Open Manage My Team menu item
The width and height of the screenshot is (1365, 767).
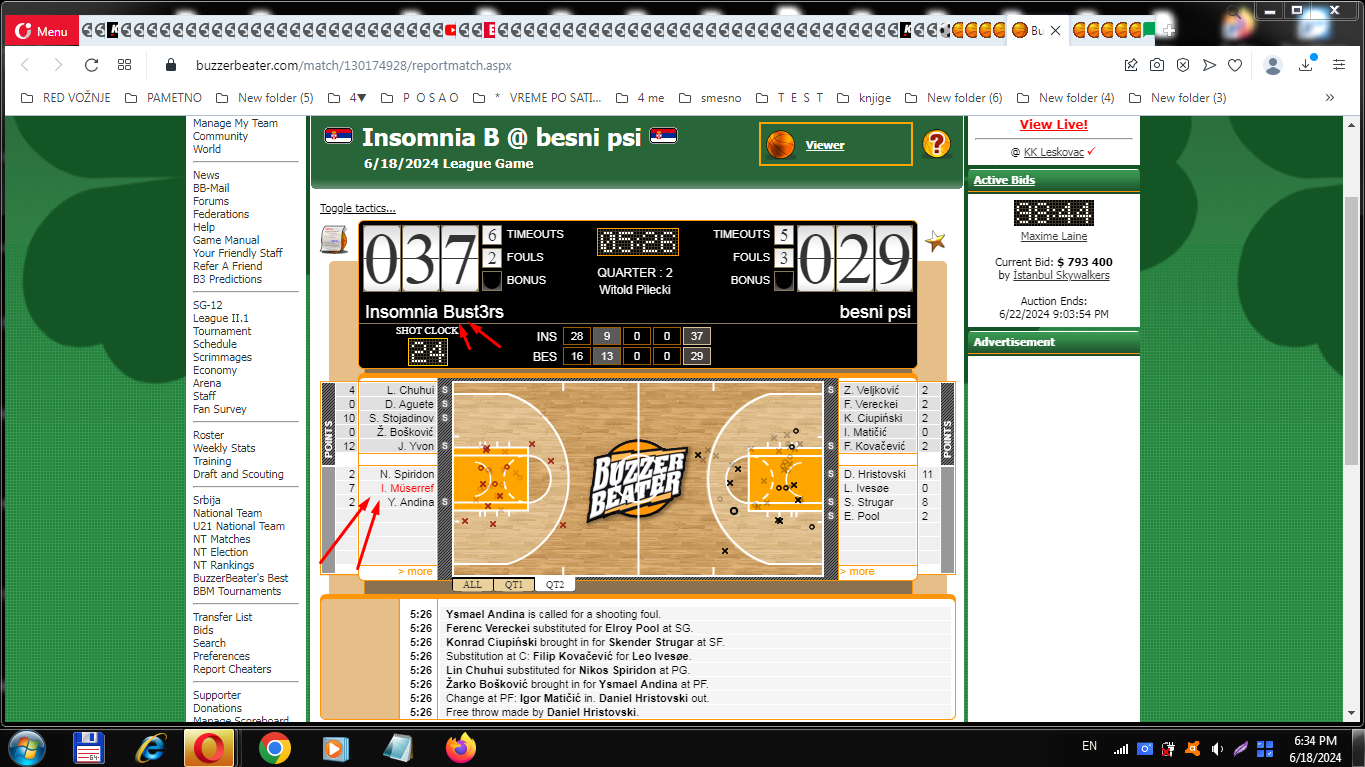(x=235, y=123)
